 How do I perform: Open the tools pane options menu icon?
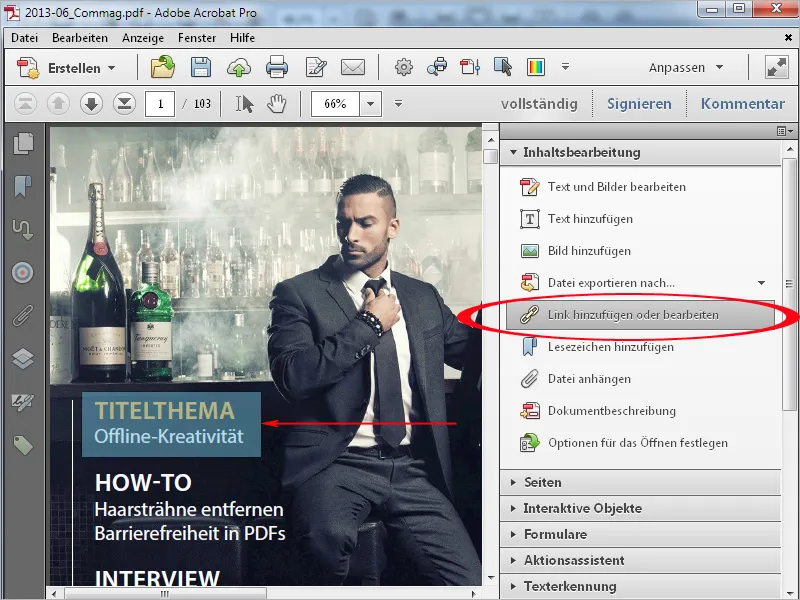(x=785, y=131)
